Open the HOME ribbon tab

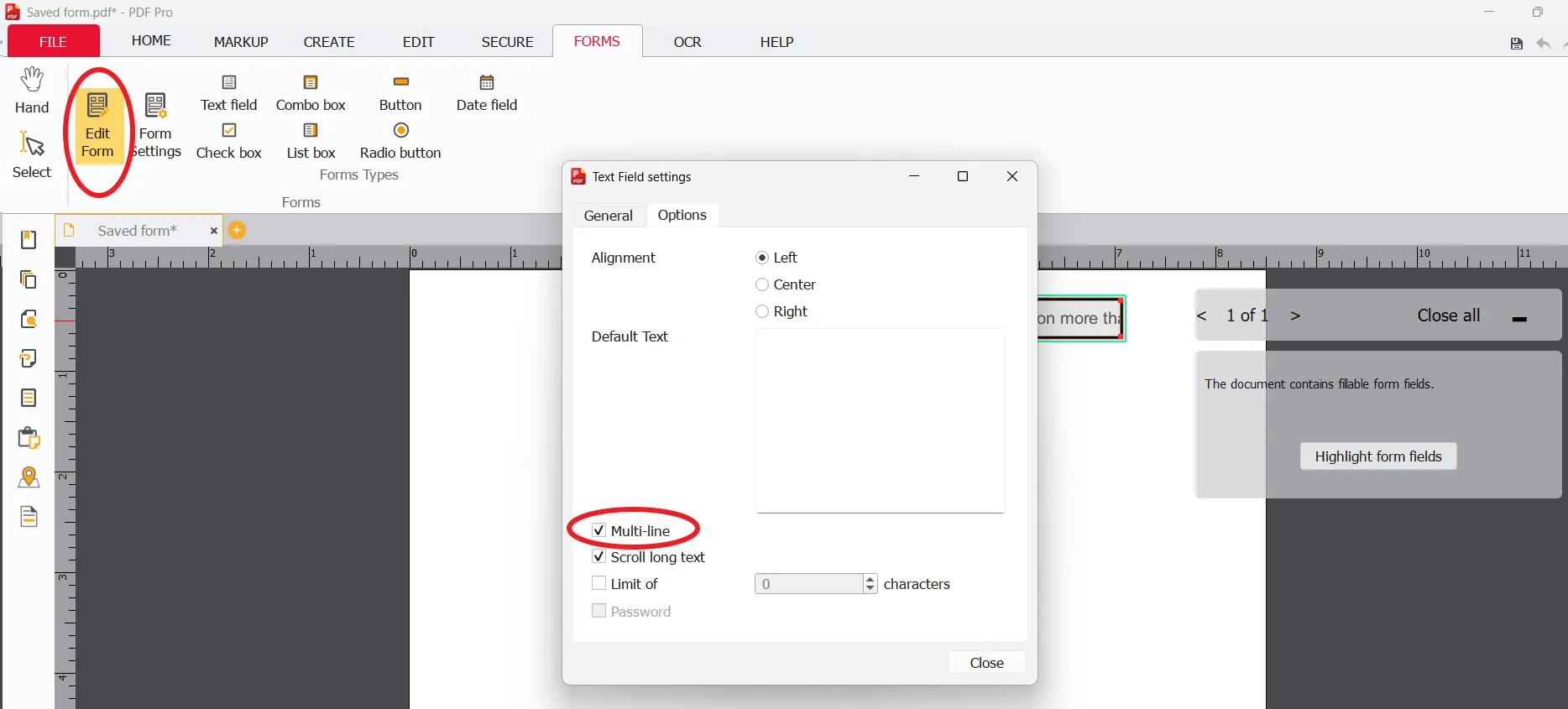[x=151, y=40]
